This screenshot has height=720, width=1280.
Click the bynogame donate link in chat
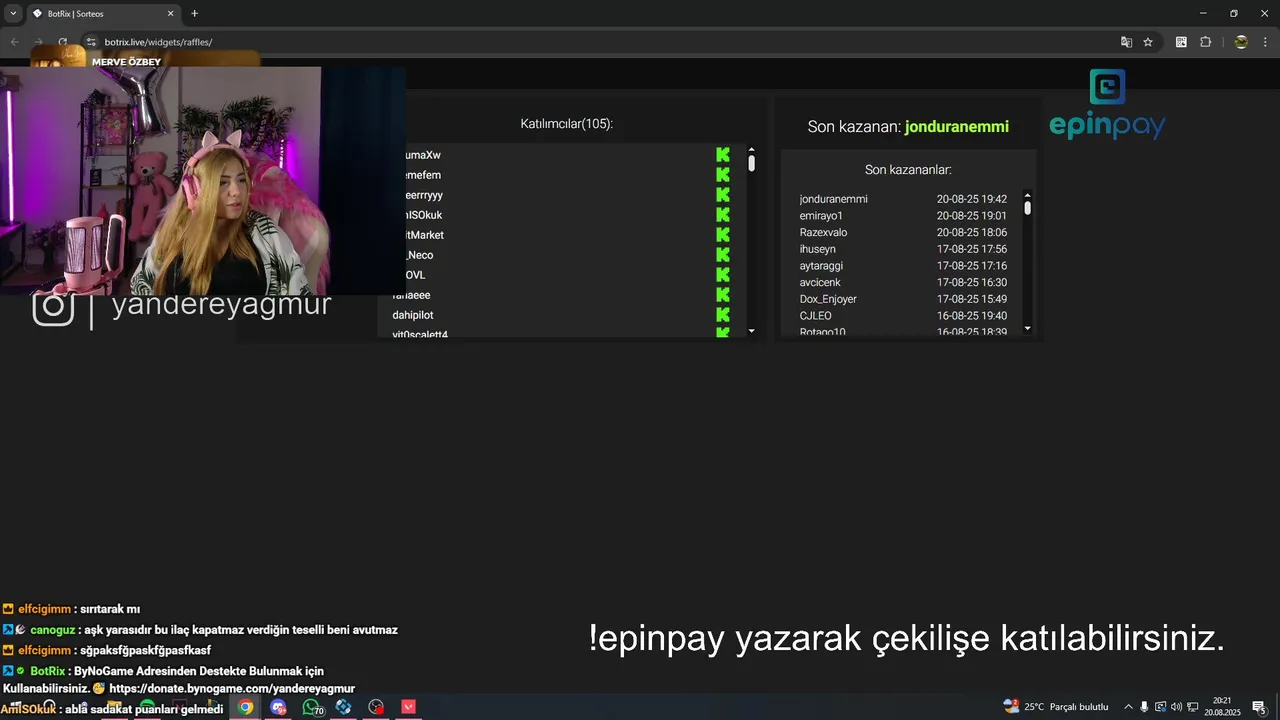tap(232, 689)
